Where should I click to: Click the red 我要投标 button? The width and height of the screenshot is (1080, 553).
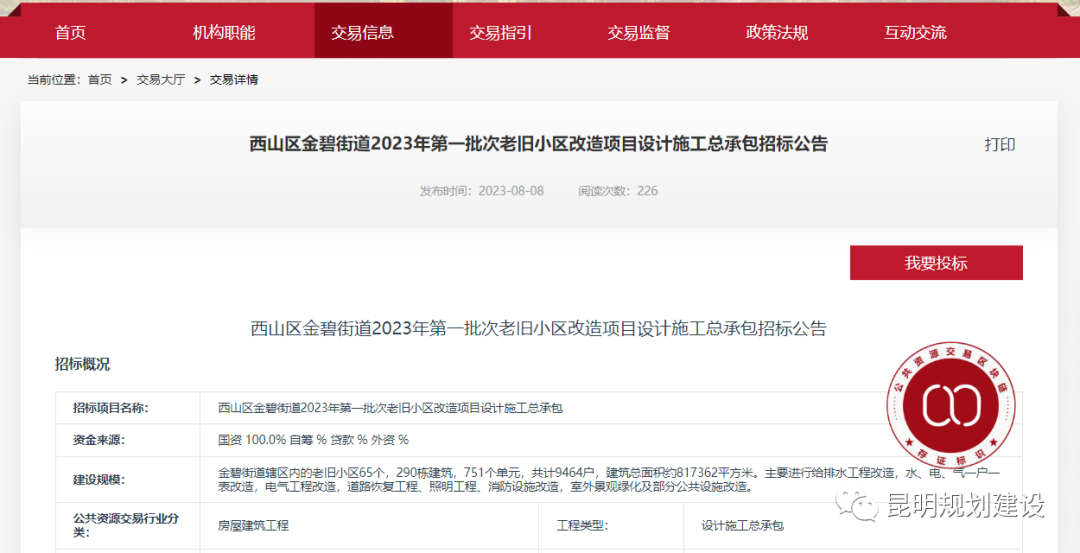coord(936,263)
